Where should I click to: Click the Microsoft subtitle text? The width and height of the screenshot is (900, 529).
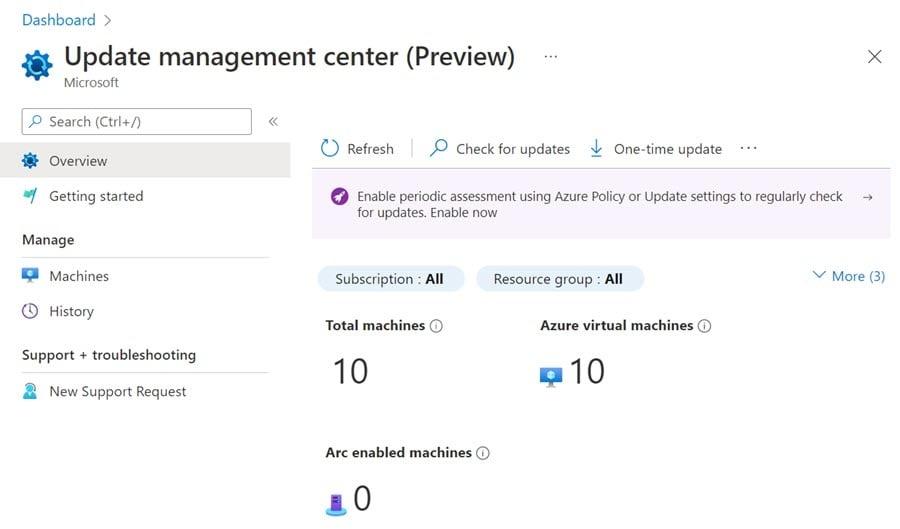91,83
